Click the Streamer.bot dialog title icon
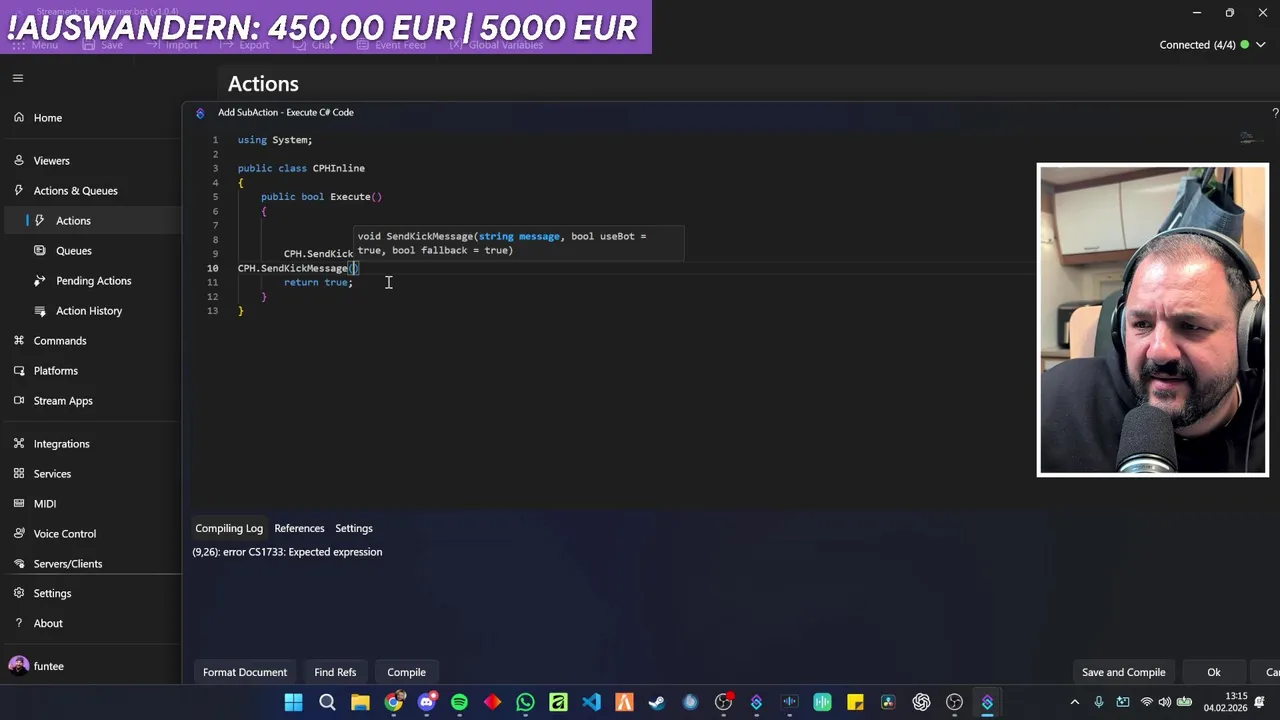The width and height of the screenshot is (1280, 720). click(200, 112)
